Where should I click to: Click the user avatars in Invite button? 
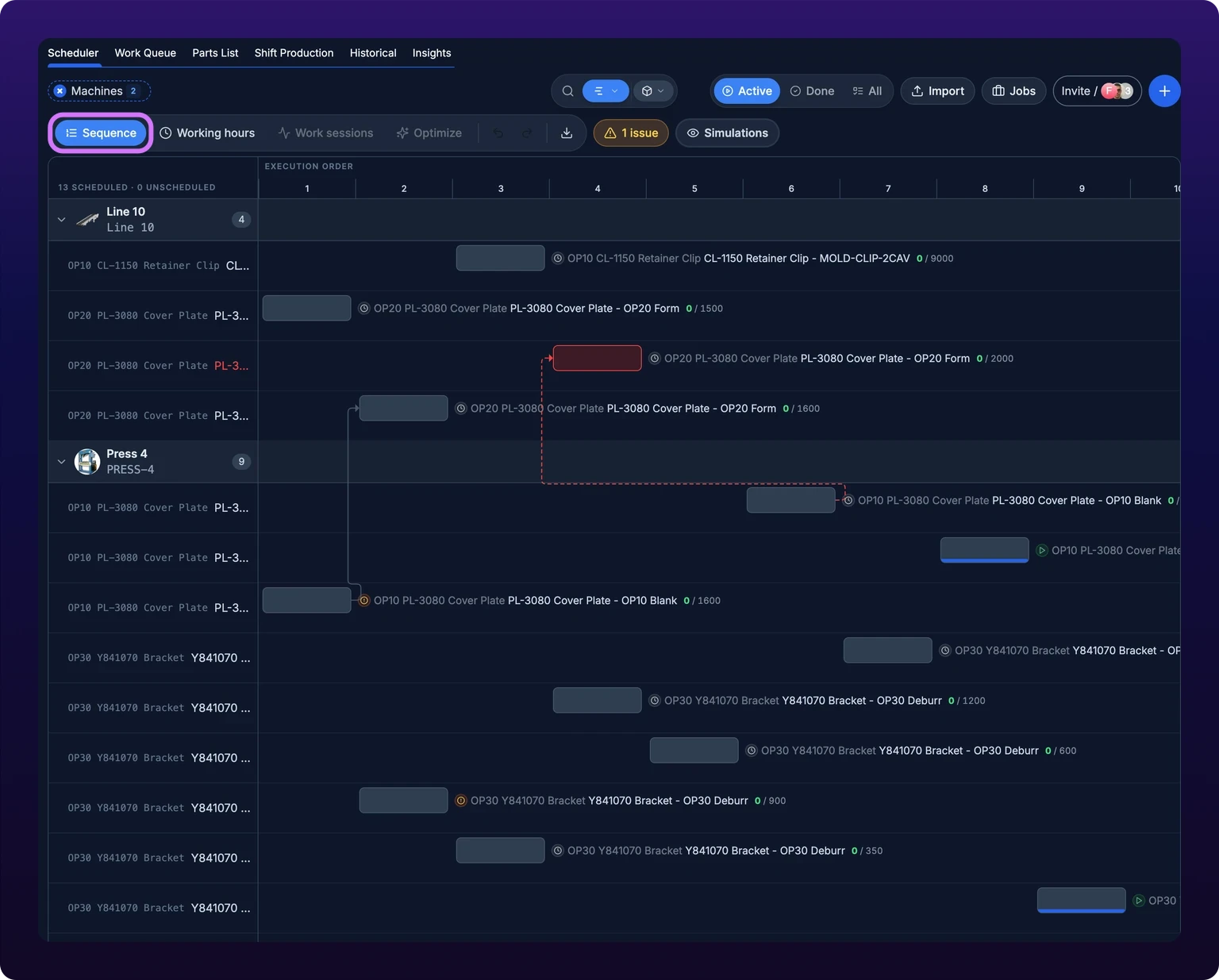point(1117,91)
